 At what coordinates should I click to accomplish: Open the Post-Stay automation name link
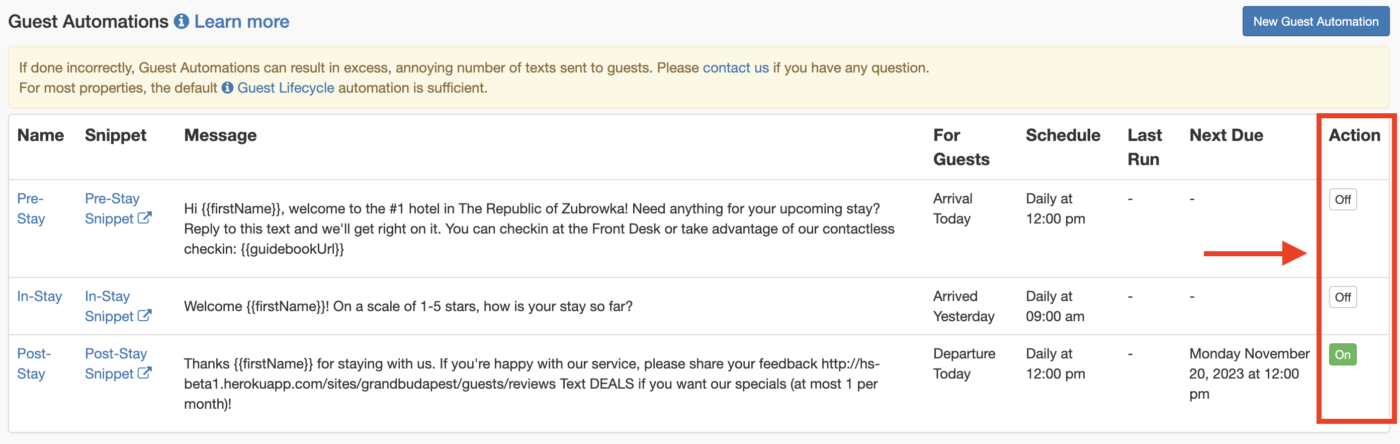pyautogui.click(x=32, y=363)
